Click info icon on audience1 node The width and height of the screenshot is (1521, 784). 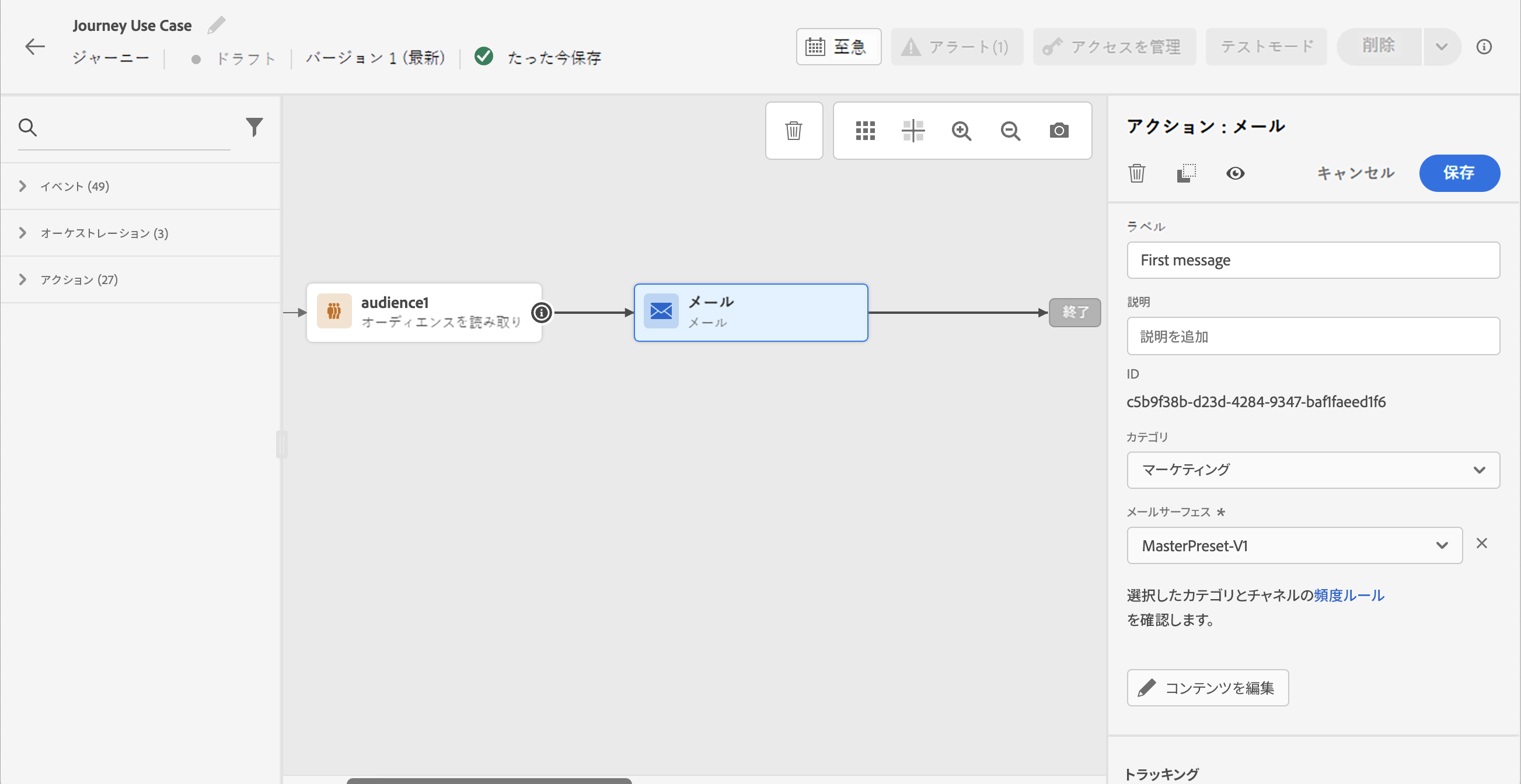[542, 313]
